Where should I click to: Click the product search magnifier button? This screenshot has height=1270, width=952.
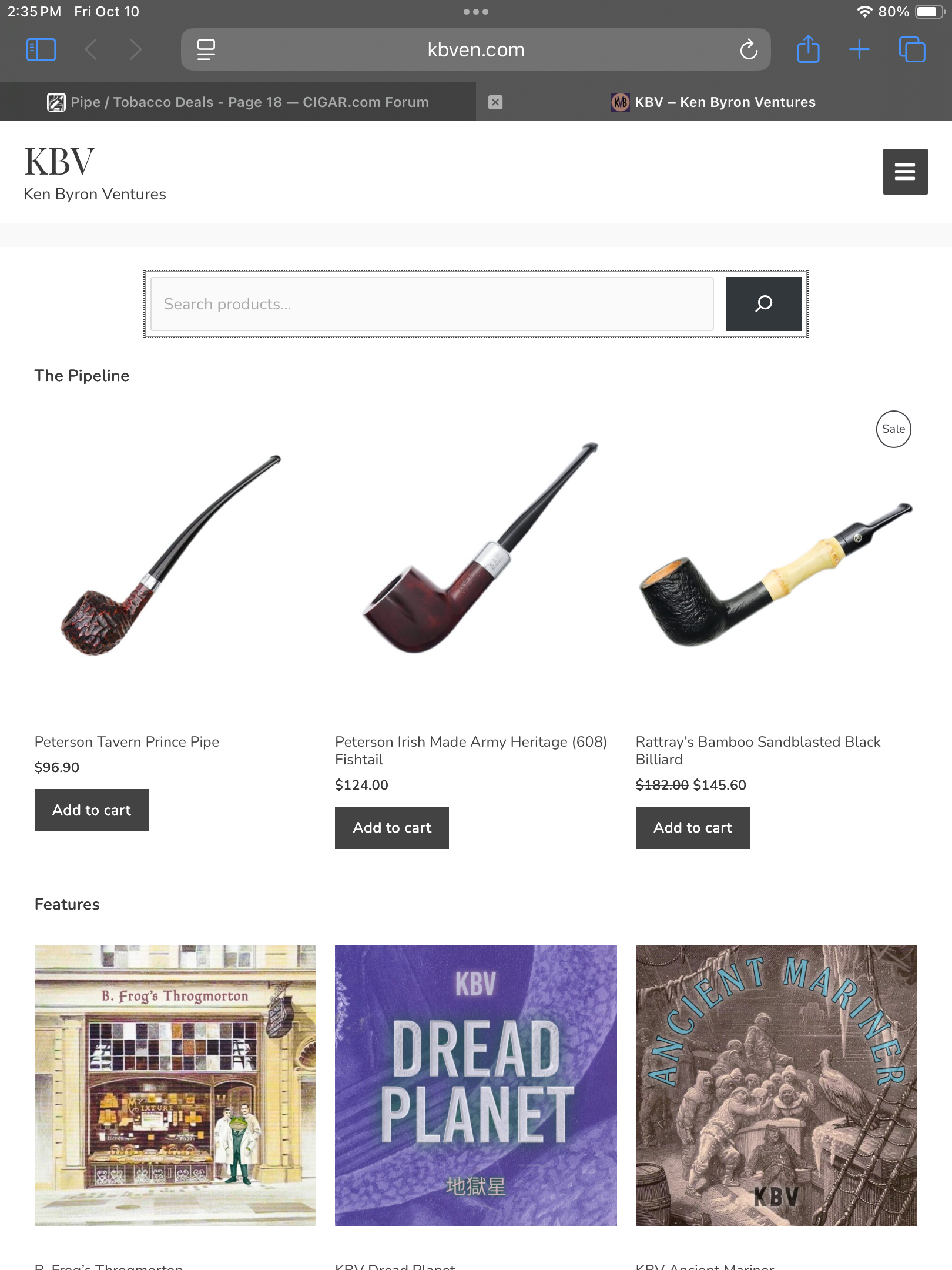click(763, 304)
